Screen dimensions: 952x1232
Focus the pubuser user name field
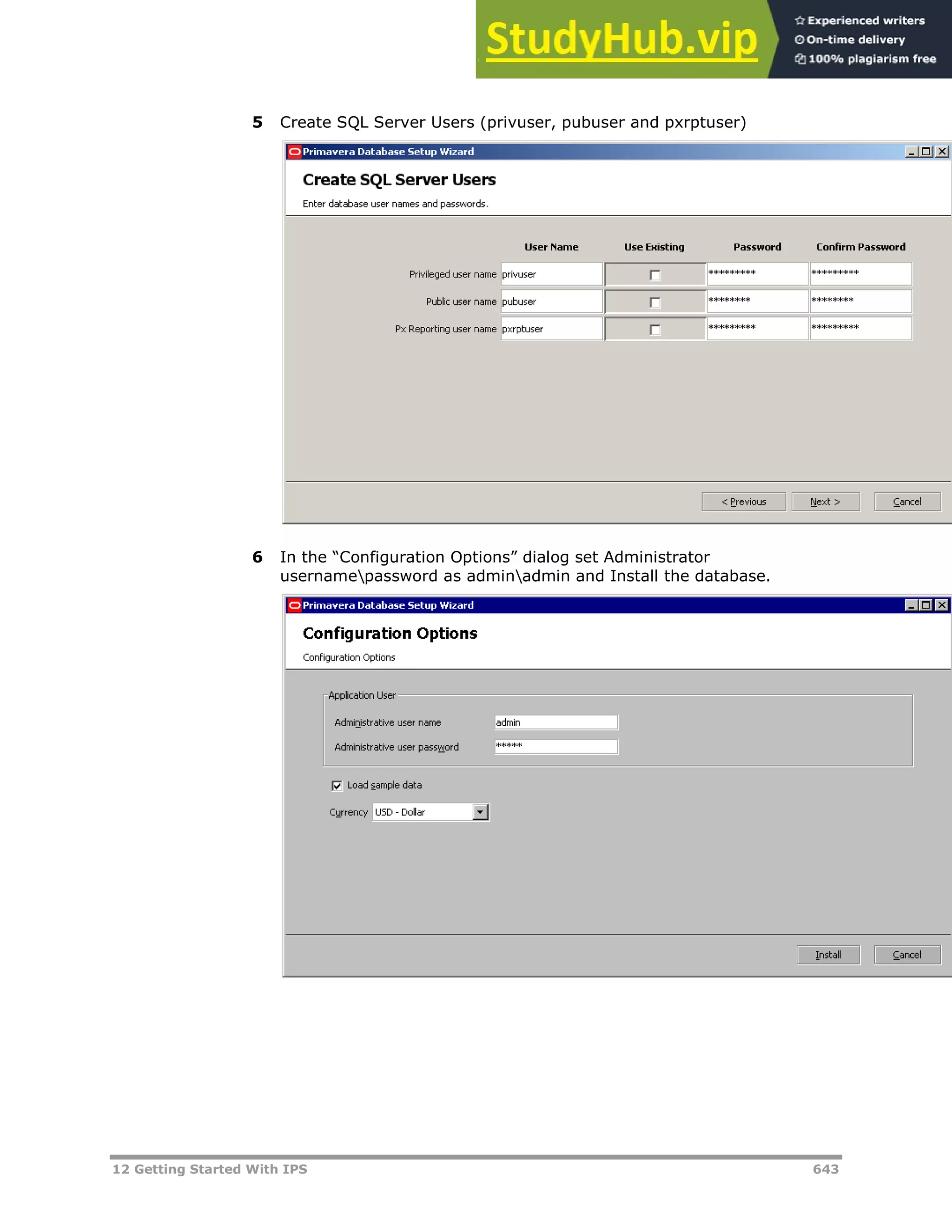[x=552, y=301]
